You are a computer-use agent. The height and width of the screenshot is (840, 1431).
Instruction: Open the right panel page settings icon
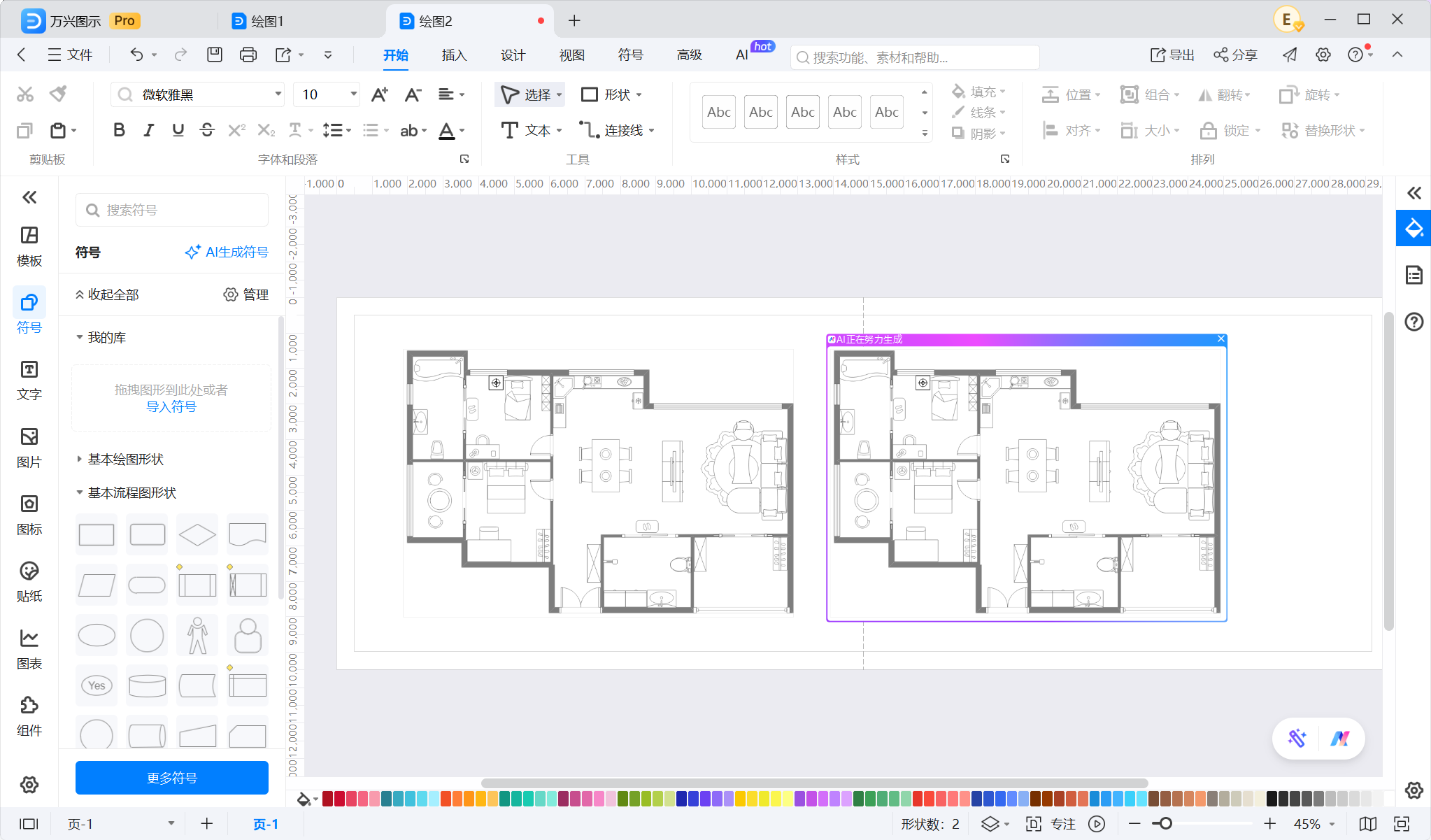(1414, 275)
